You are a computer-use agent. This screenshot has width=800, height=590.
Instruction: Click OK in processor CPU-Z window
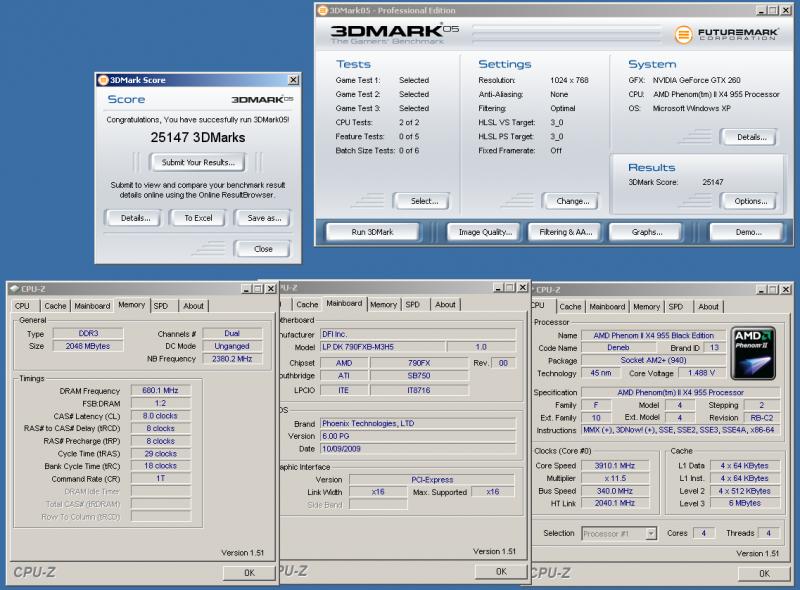764,574
